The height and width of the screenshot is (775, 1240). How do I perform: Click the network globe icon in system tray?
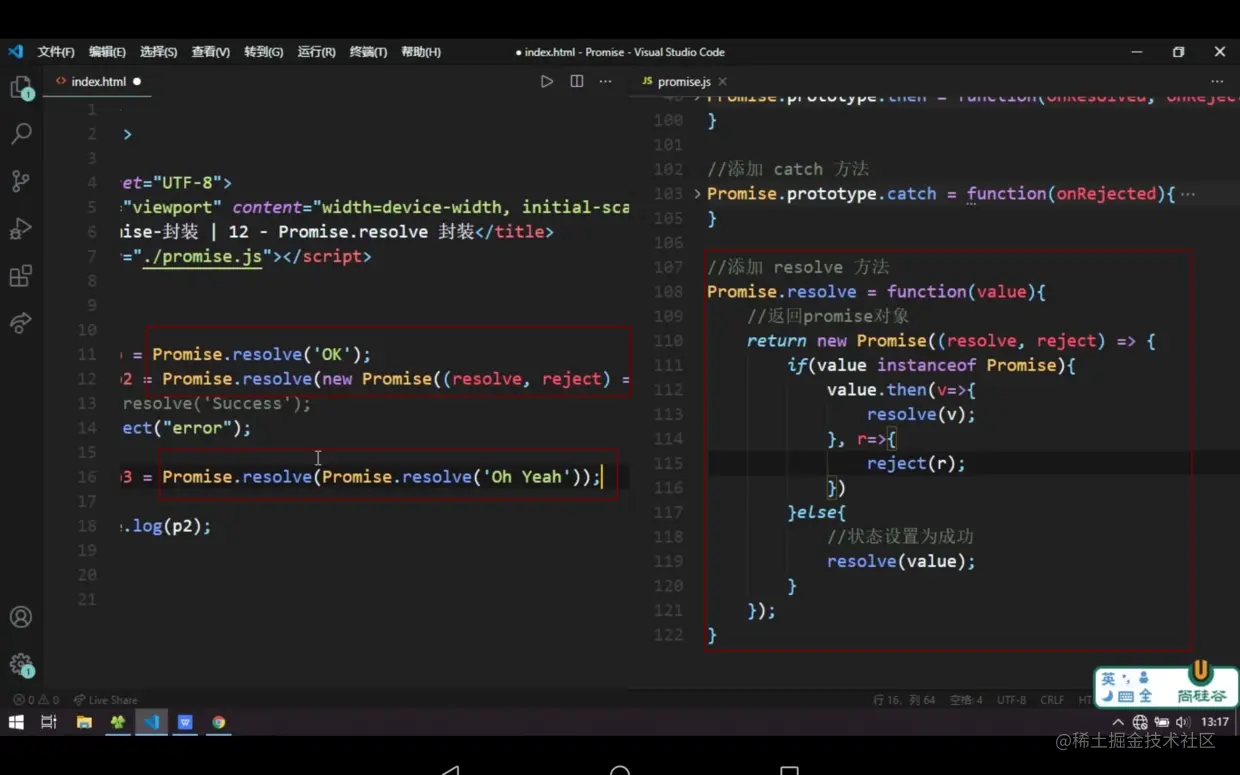pos(1139,722)
